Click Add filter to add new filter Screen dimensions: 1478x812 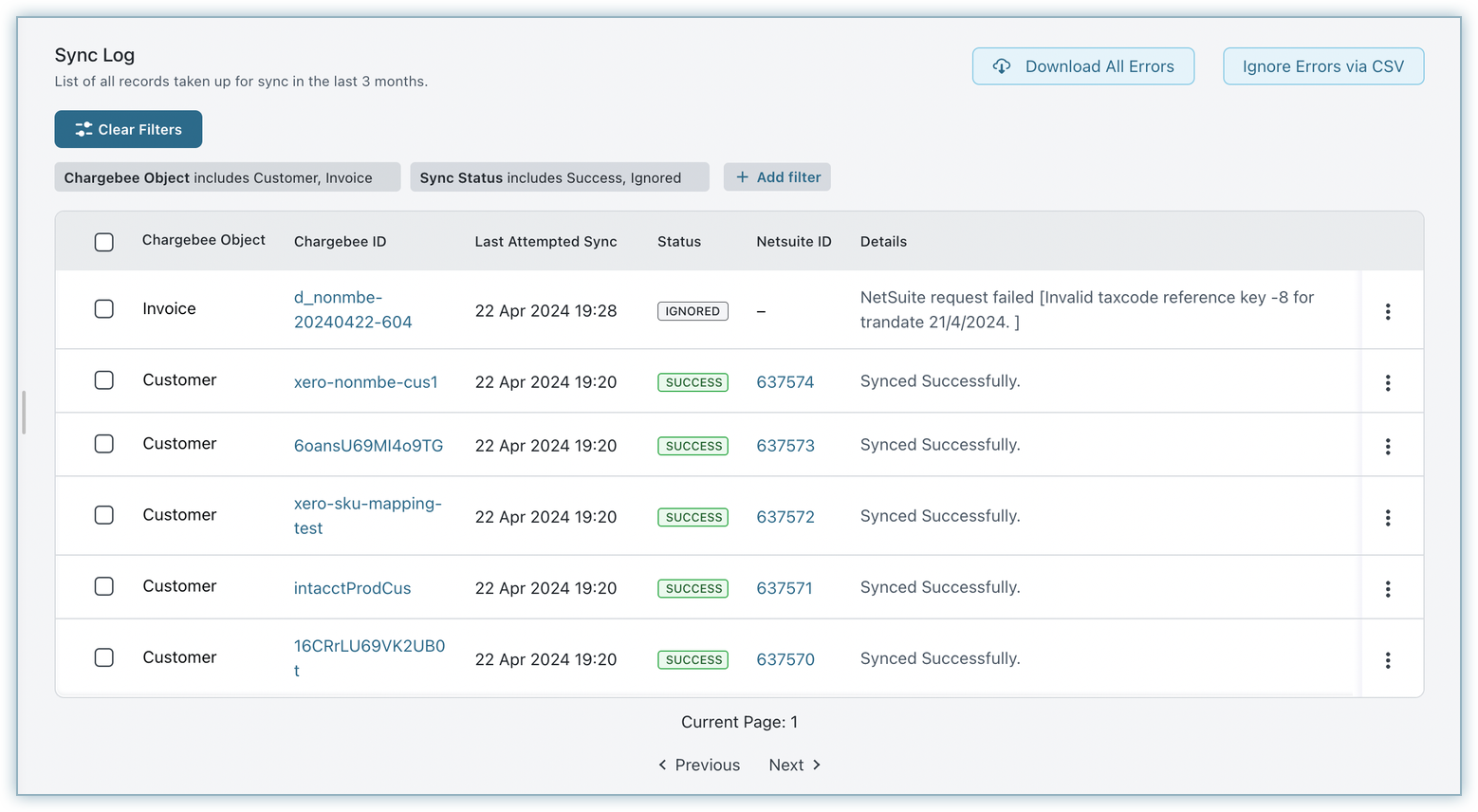click(777, 177)
